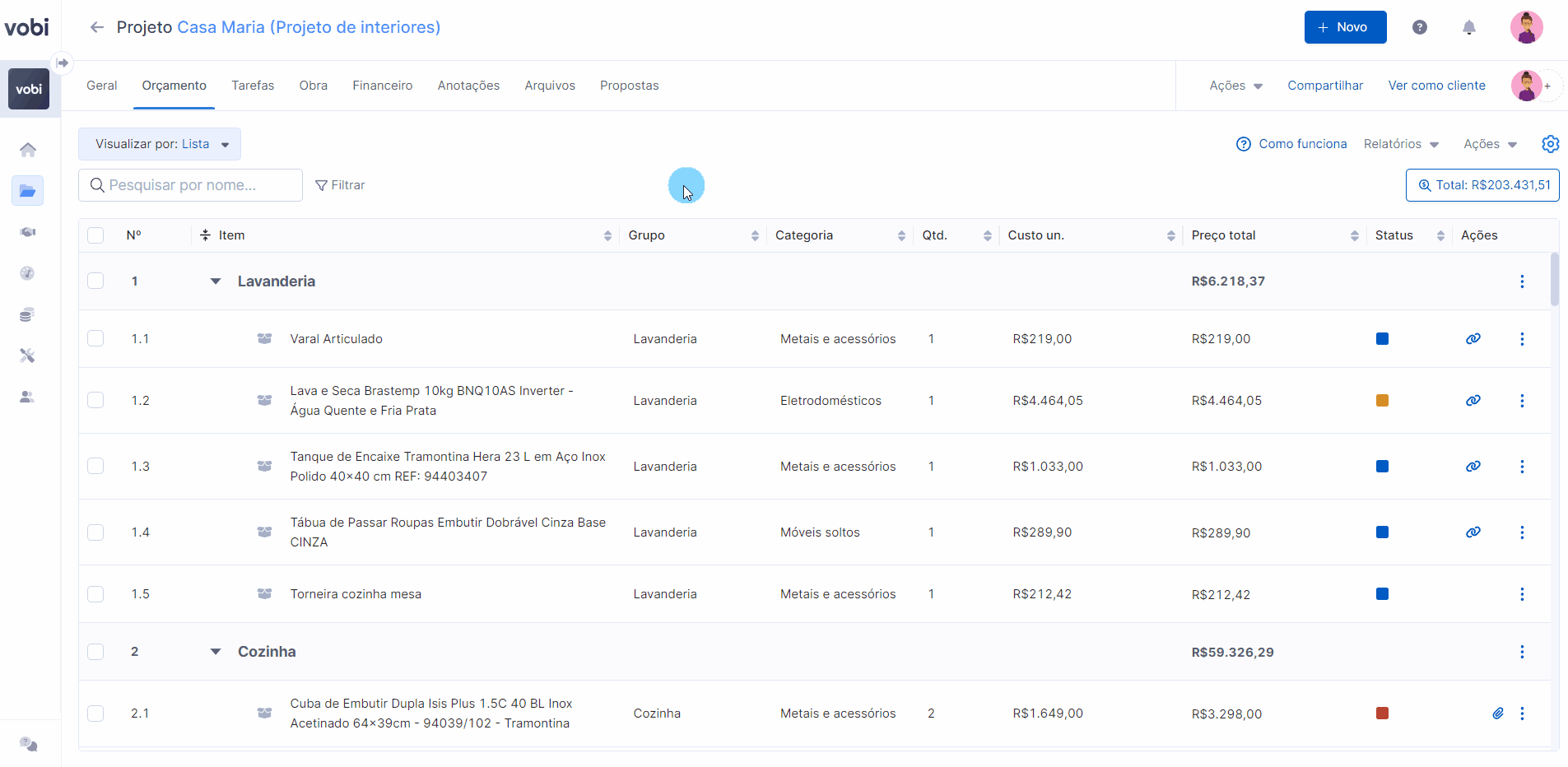Open the Propostas tab

(629, 86)
